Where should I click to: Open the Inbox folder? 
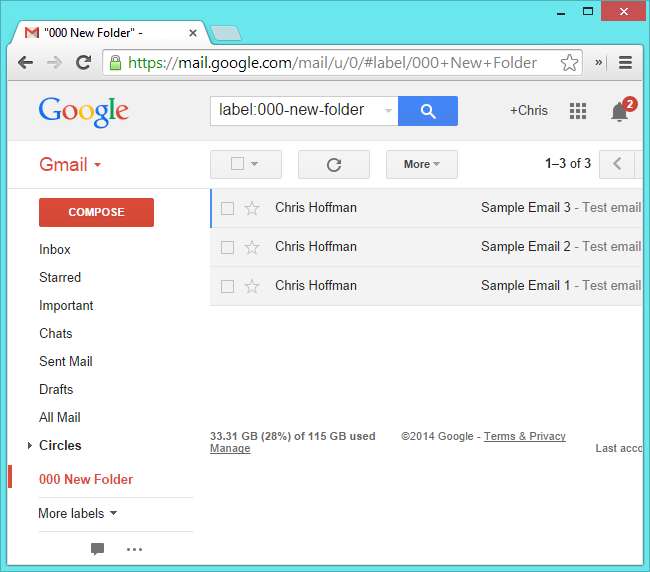[55, 250]
